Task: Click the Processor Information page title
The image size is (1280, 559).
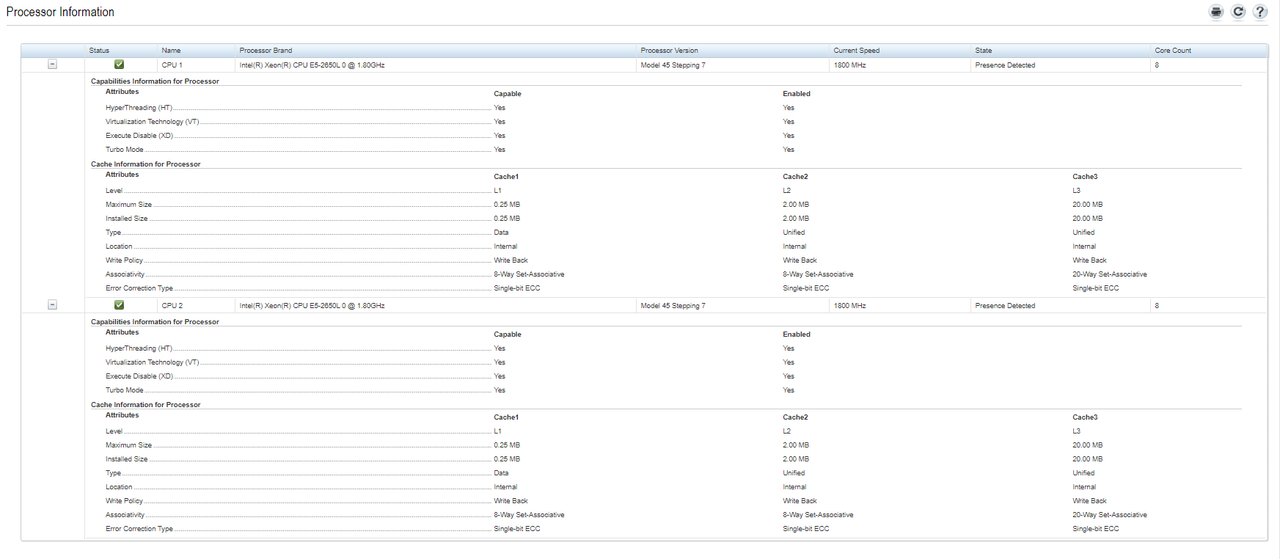Action: pos(60,12)
